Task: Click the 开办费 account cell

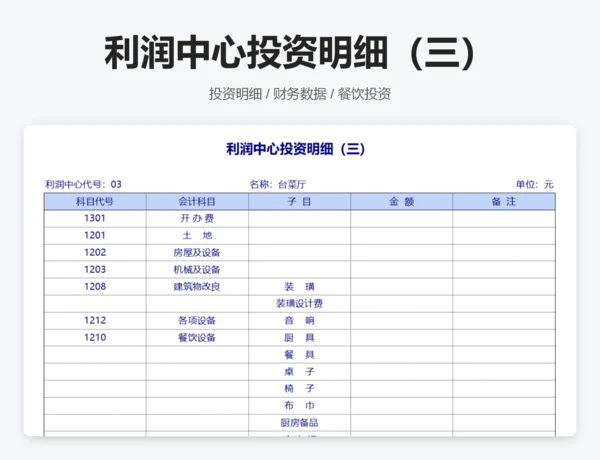Action: coord(197,219)
